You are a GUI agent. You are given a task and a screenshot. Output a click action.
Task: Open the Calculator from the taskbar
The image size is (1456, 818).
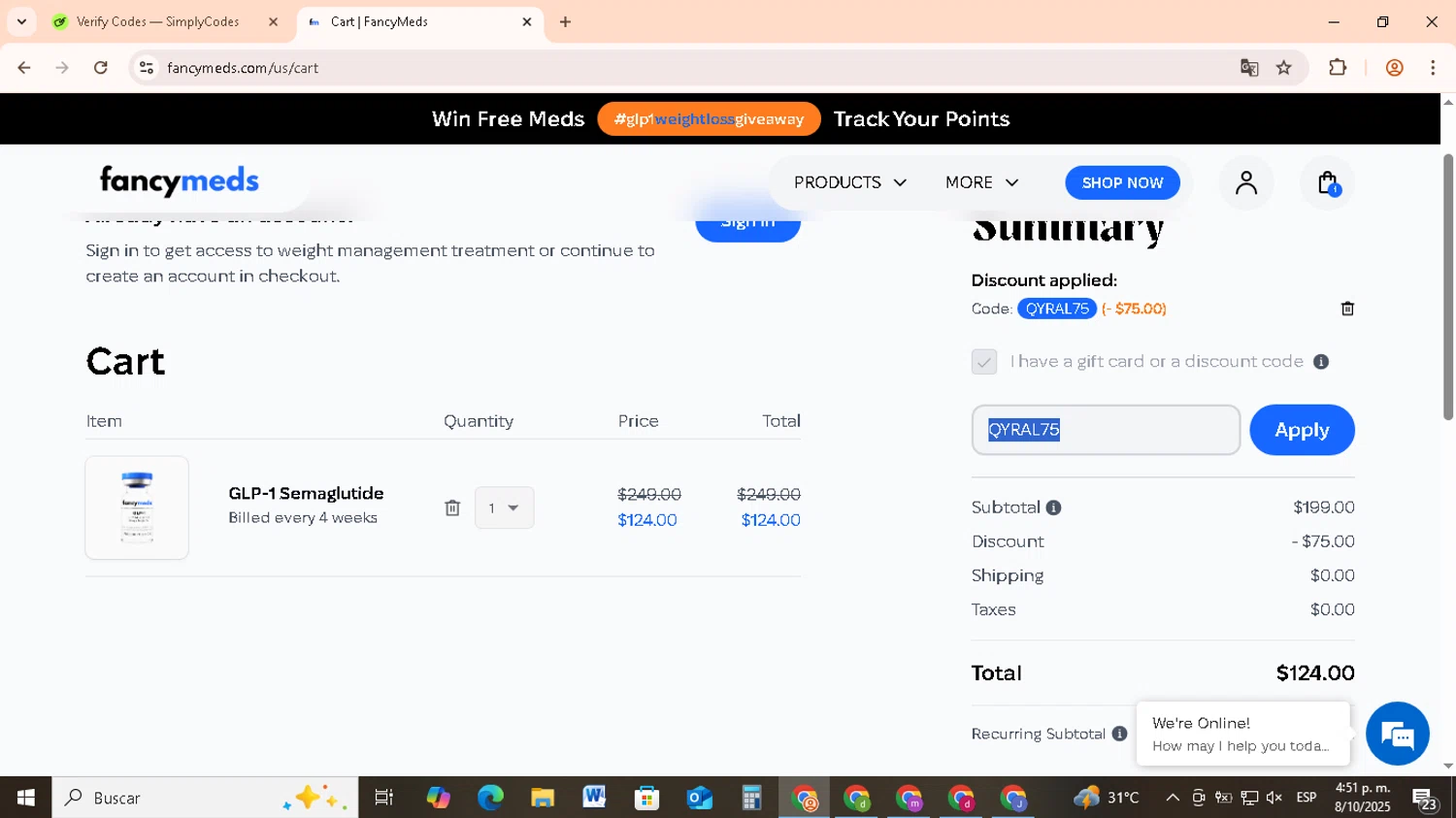(x=751, y=798)
